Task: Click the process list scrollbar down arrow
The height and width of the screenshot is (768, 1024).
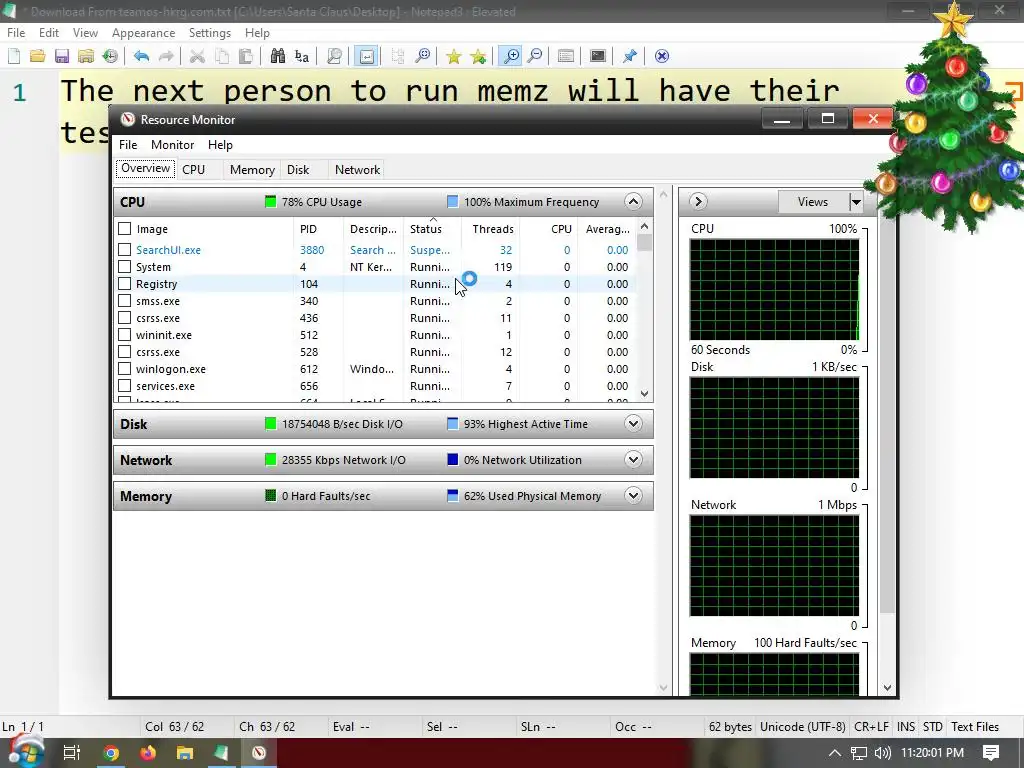Action: 645,393
